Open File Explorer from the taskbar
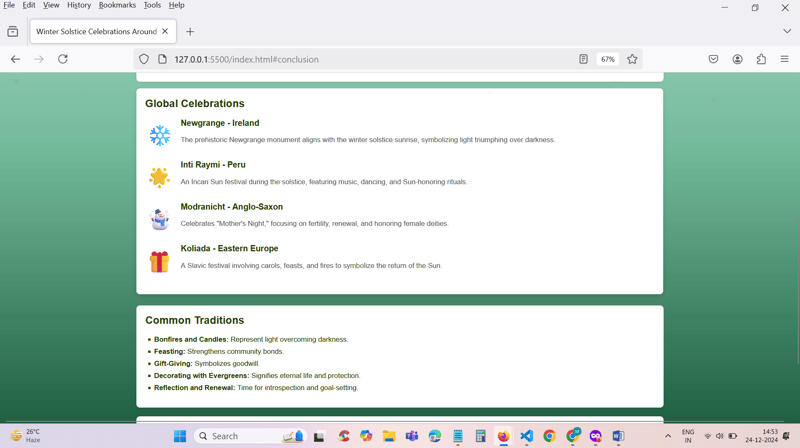The image size is (800, 448). click(x=389, y=436)
